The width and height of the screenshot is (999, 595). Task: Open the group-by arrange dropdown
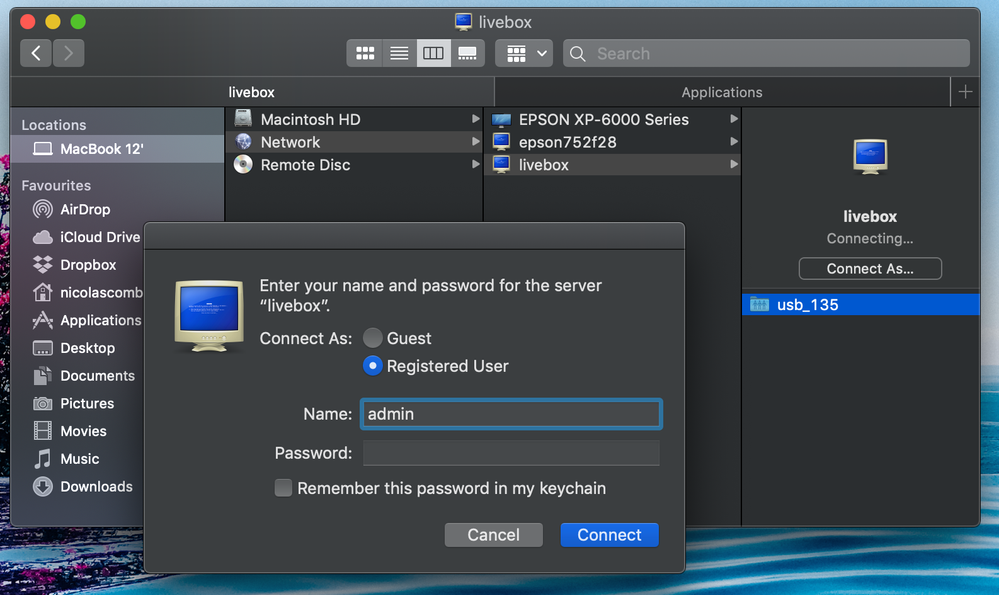525,53
